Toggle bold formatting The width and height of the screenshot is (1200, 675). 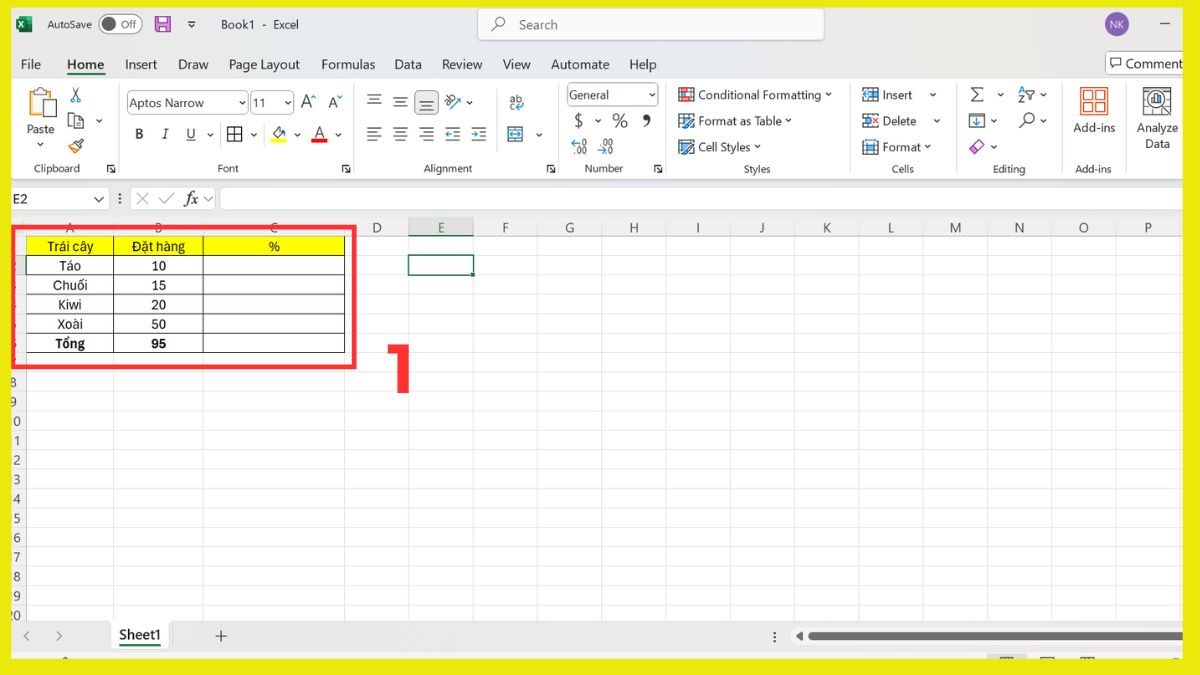coord(139,133)
